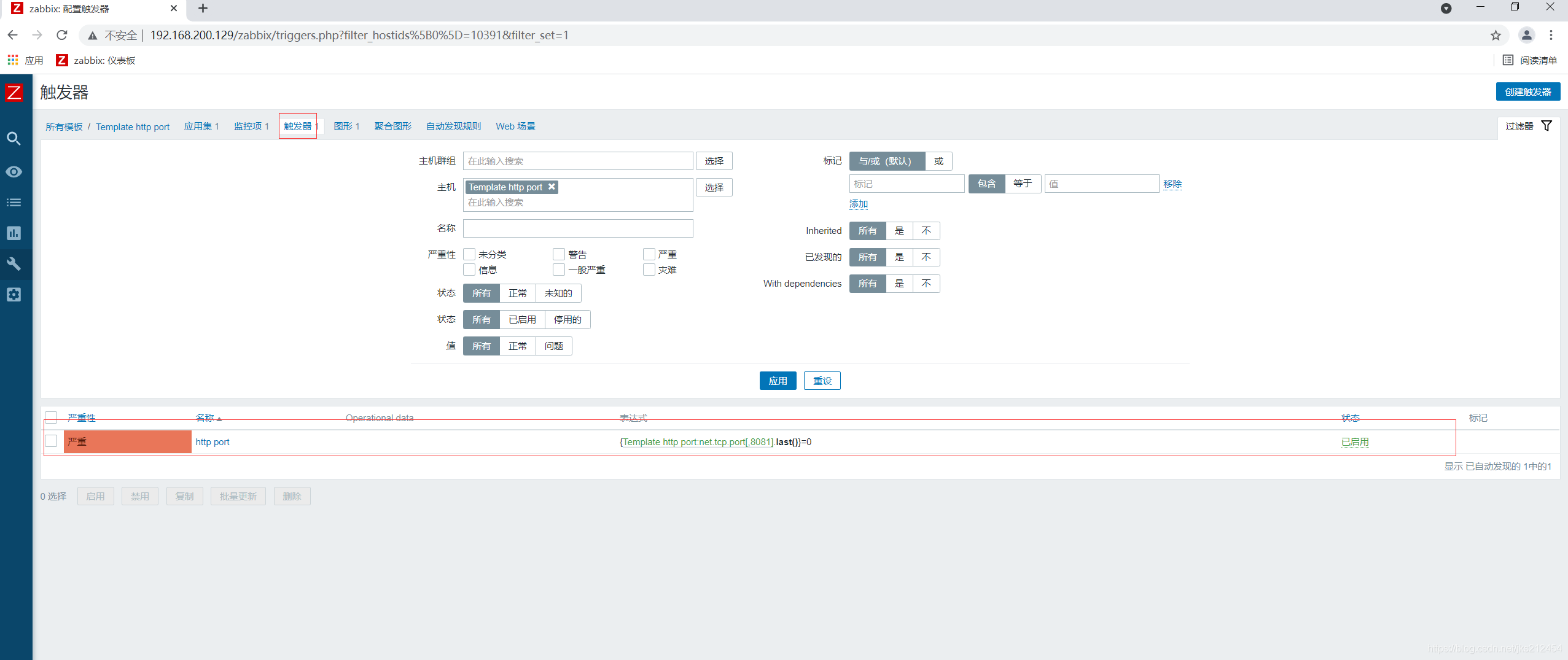Open the tab search dropdown in the title bar
Screen dimensions: 1568x660
click(x=1446, y=8)
